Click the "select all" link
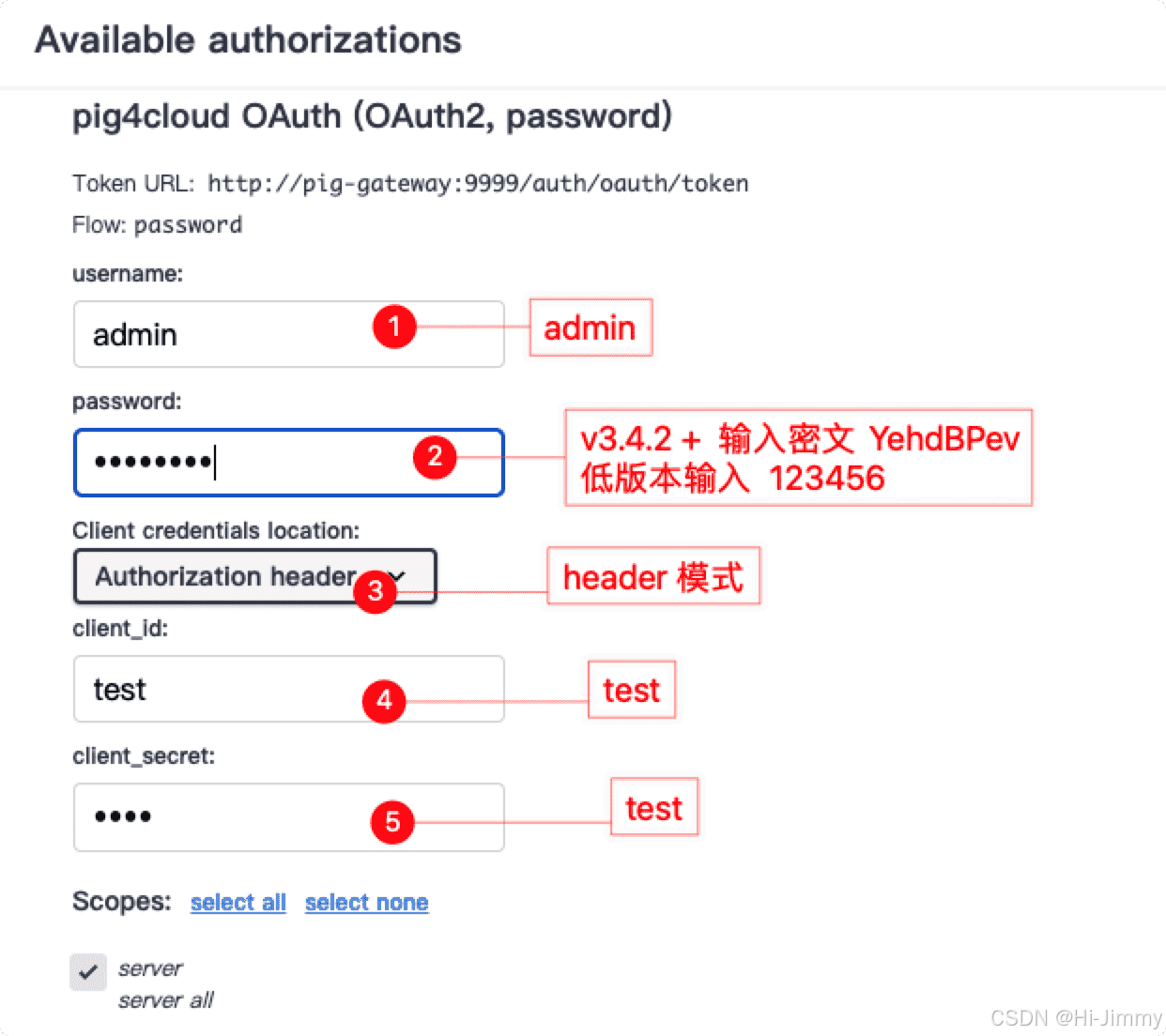 coord(238,902)
